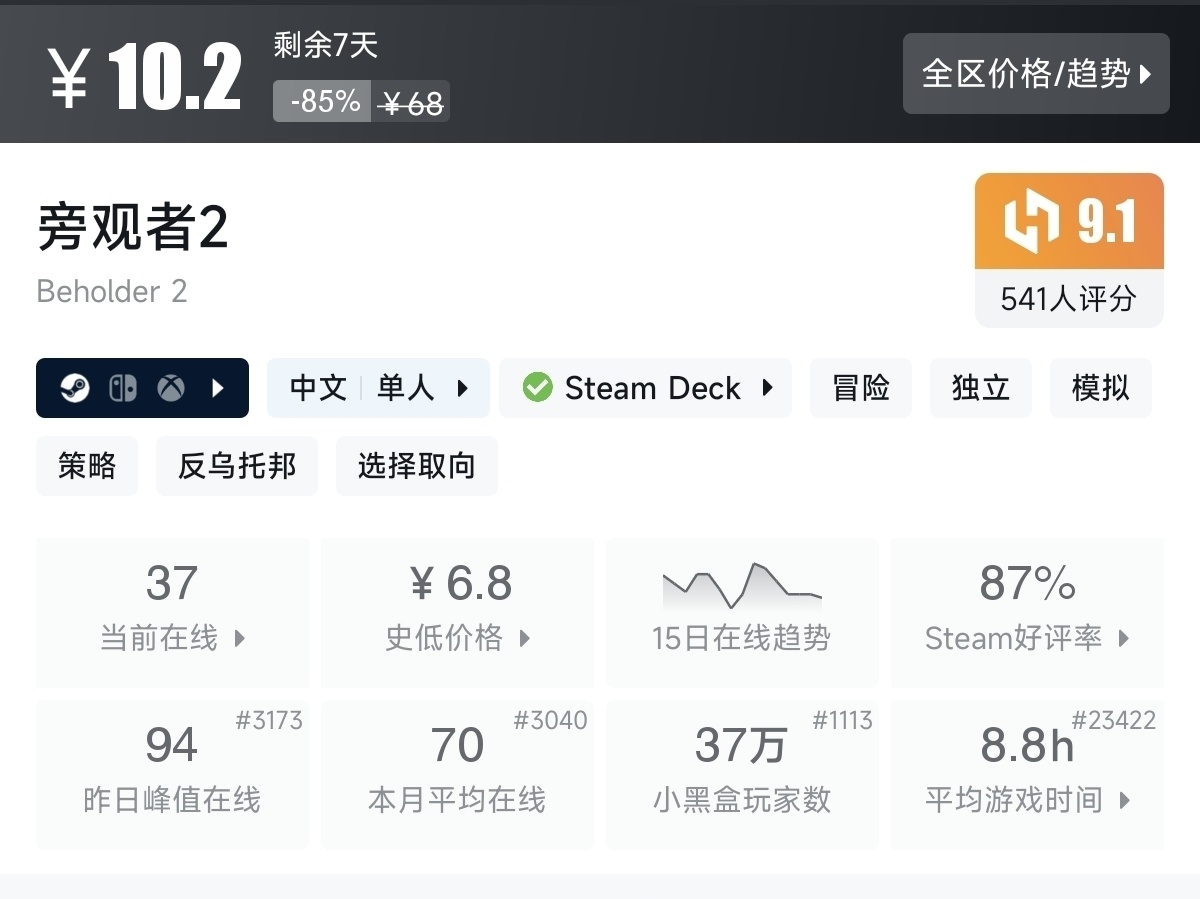Click the Nintendo Switch platform icon

click(123, 388)
